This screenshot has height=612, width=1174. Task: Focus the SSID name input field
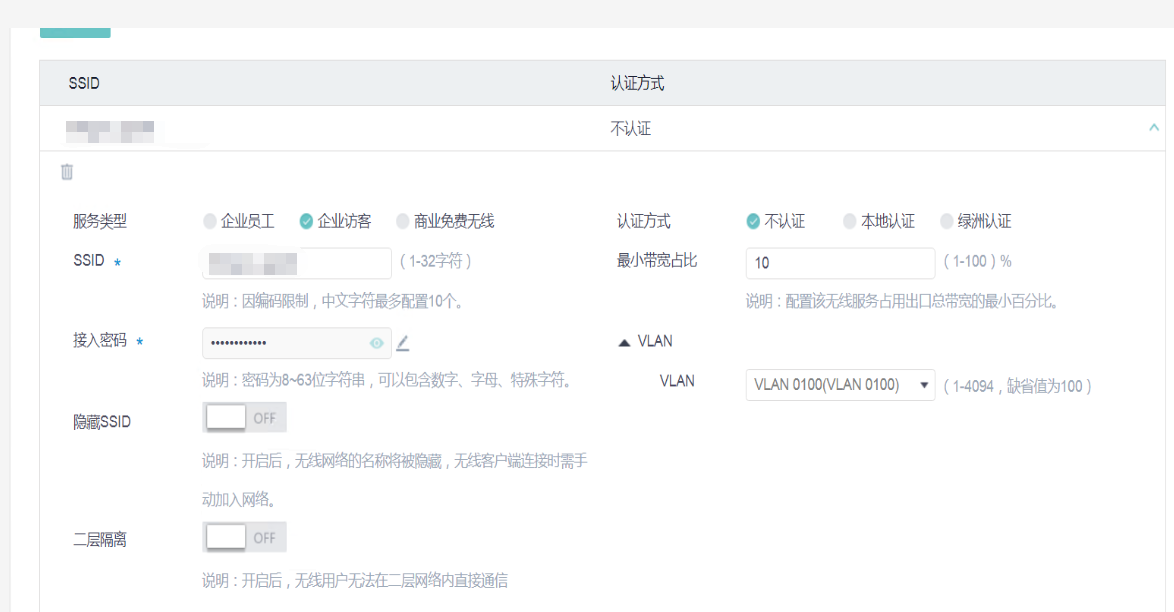296,263
